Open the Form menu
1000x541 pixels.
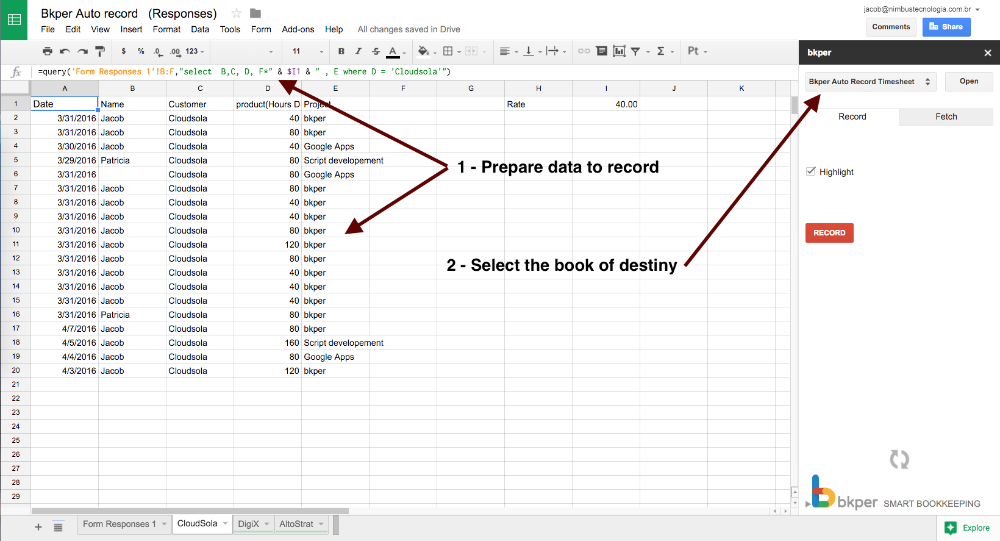(261, 29)
